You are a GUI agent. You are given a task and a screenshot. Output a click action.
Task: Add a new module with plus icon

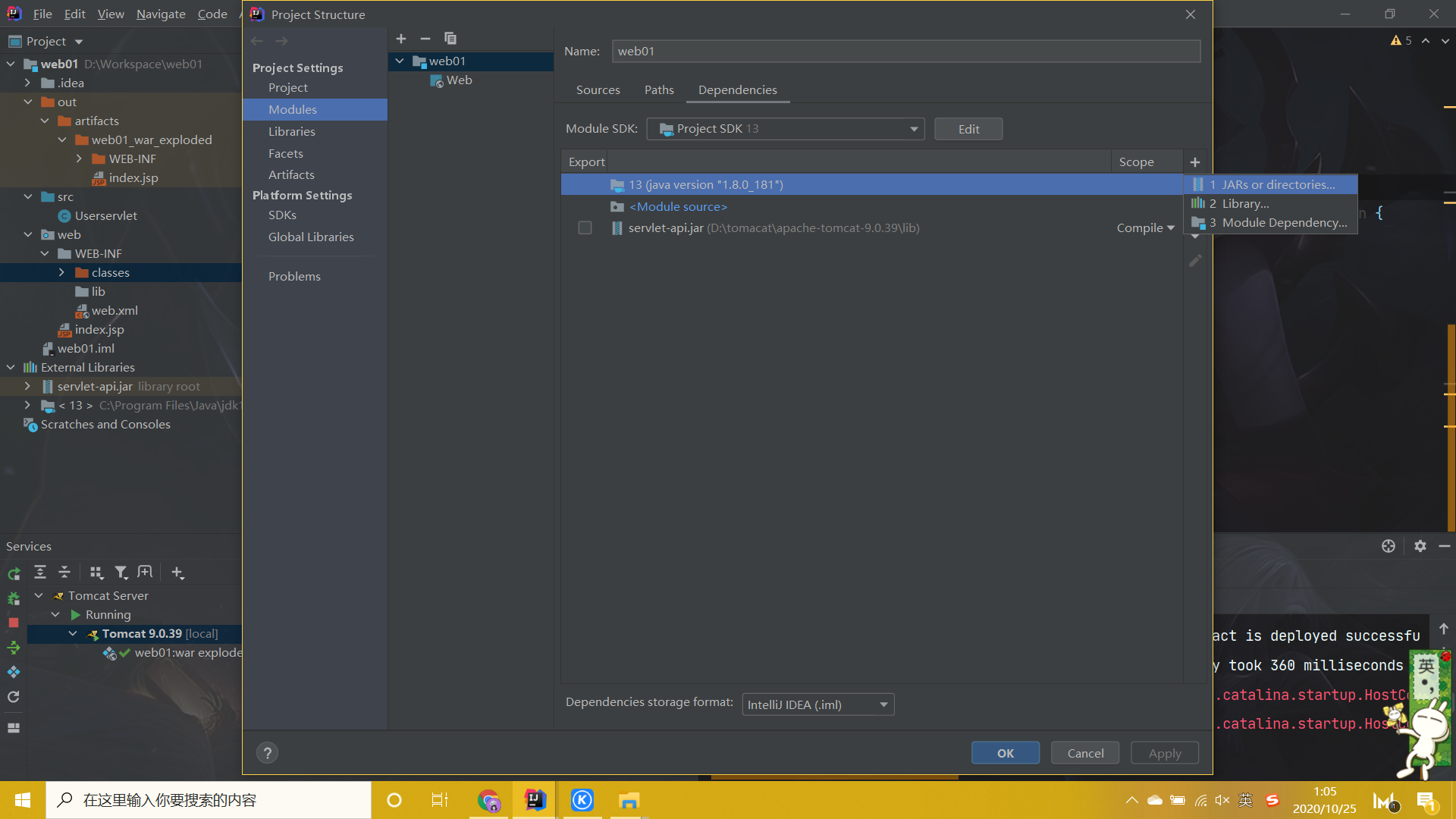pyautogui.click(x=401, y=39)
